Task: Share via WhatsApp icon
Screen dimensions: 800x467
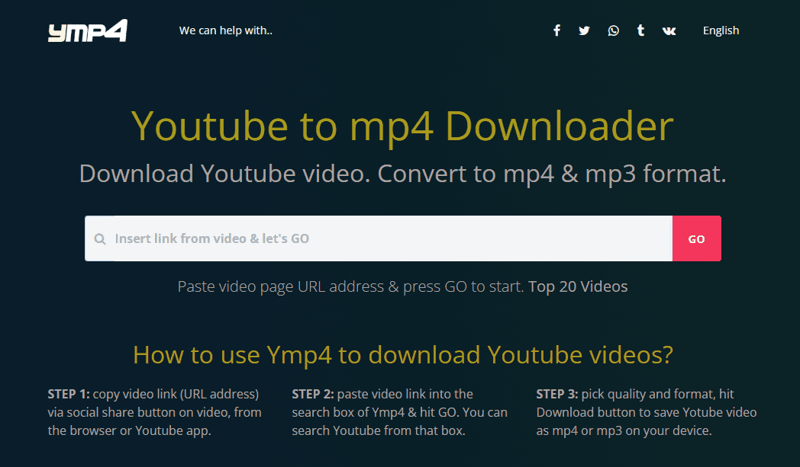Action: (613, 31)
